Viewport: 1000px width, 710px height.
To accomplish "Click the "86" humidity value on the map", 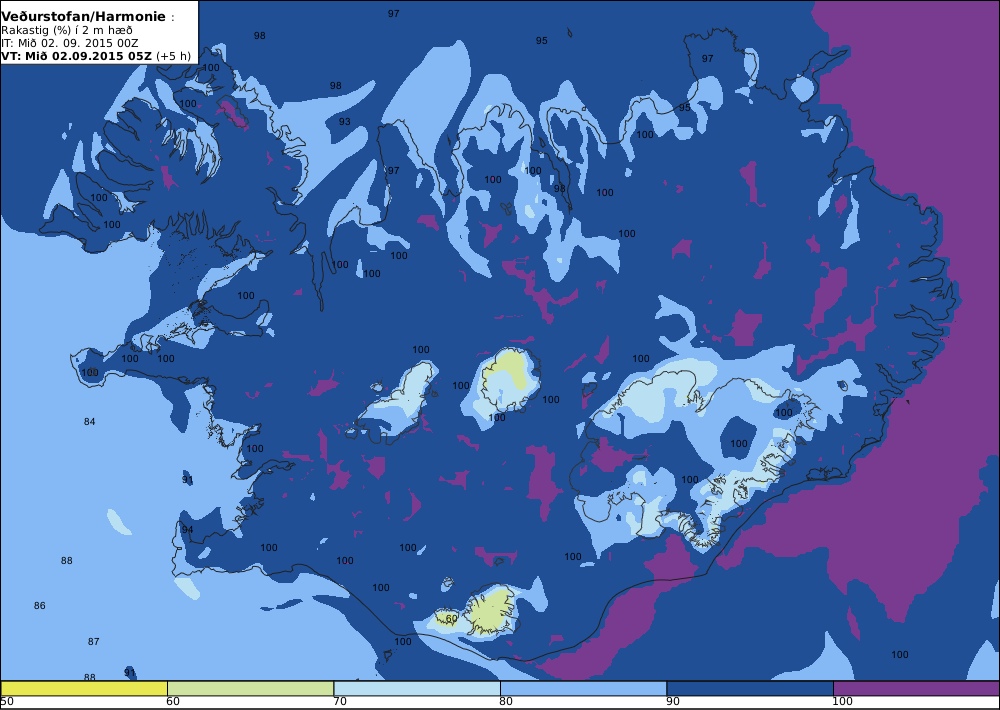I will click(40, 605).
